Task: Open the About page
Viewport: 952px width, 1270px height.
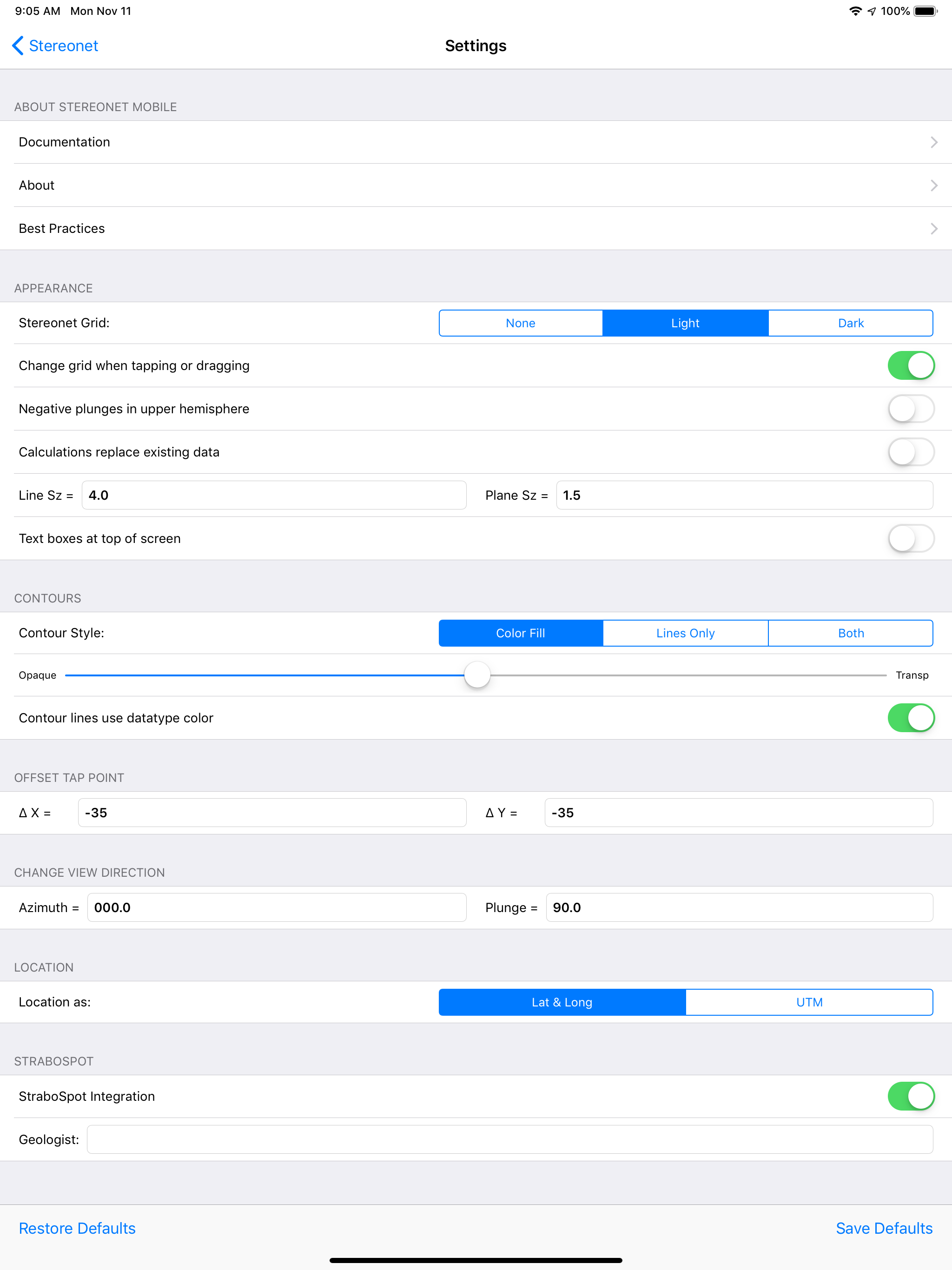Action: click(x=476, y=185)
